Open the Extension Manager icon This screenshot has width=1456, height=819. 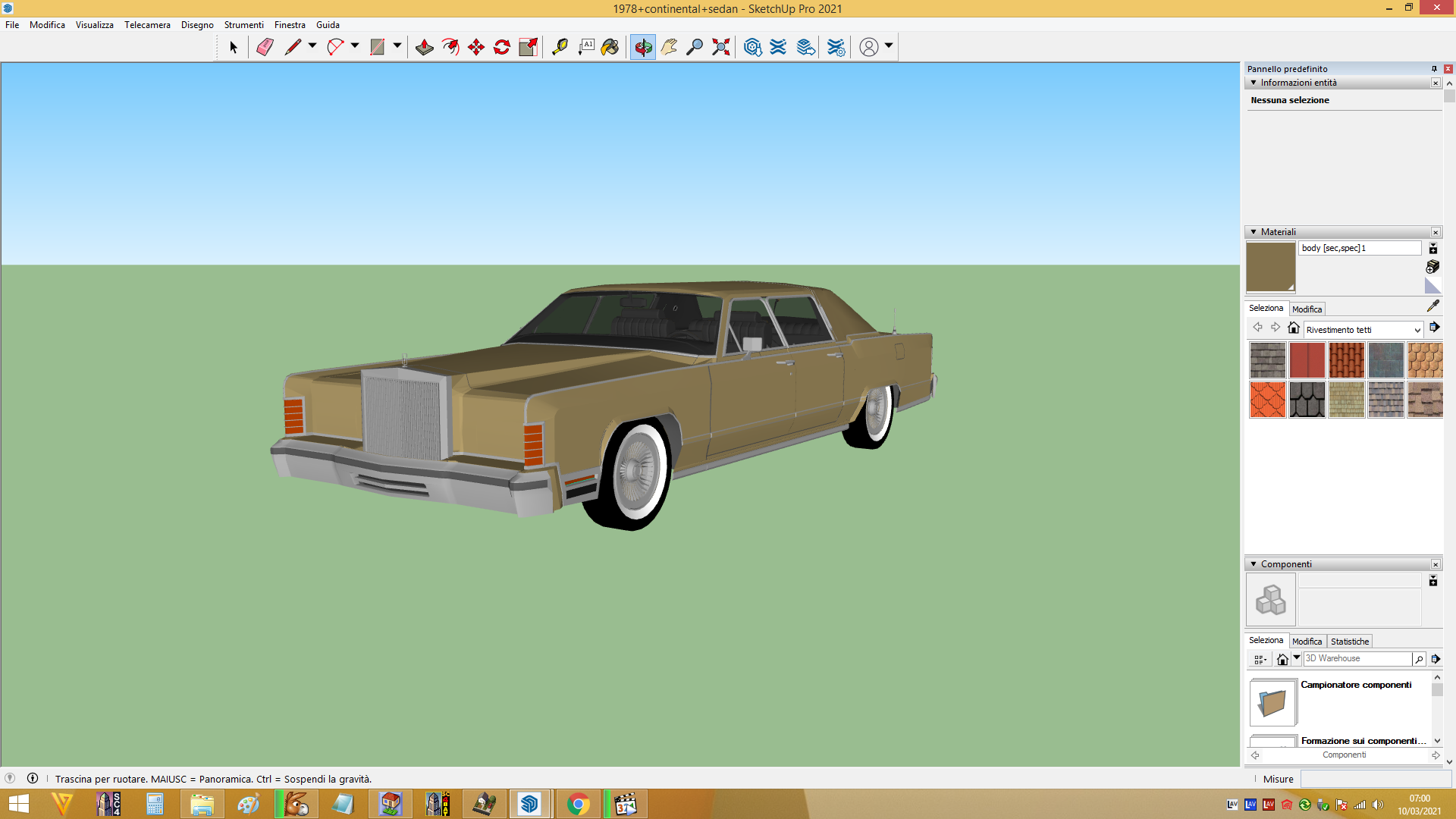(836, 47)
